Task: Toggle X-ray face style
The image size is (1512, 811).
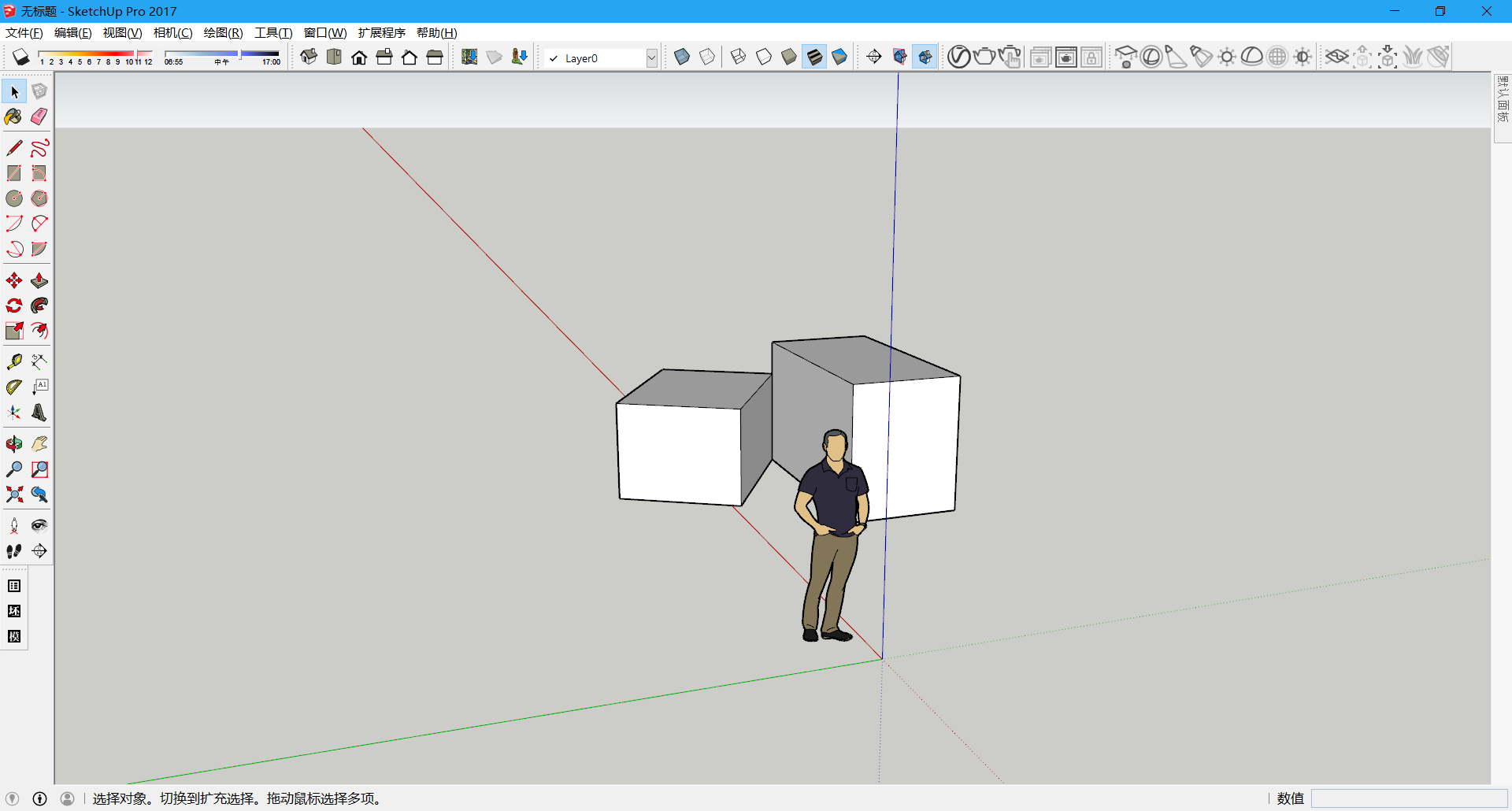Action: 682,57
